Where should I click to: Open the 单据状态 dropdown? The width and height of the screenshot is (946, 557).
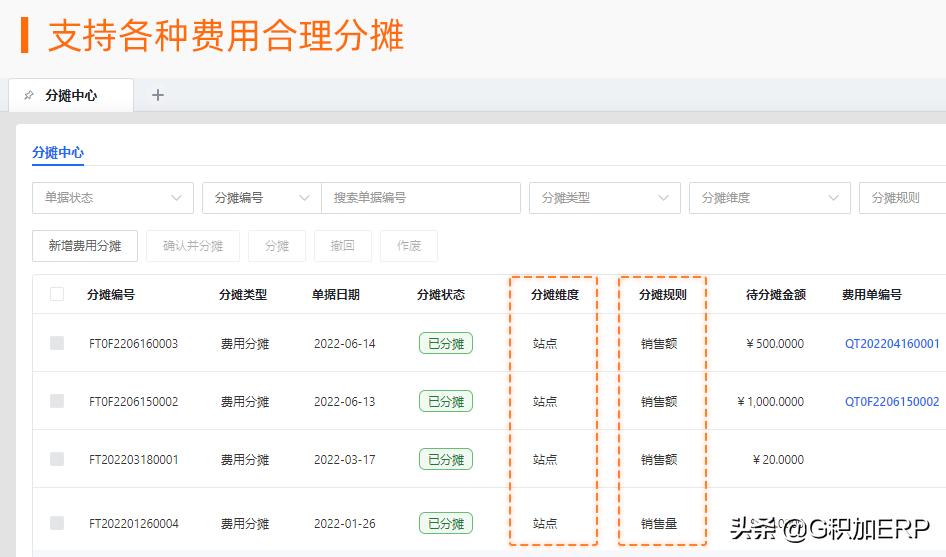pyautogui.click(x=113, y=198)
